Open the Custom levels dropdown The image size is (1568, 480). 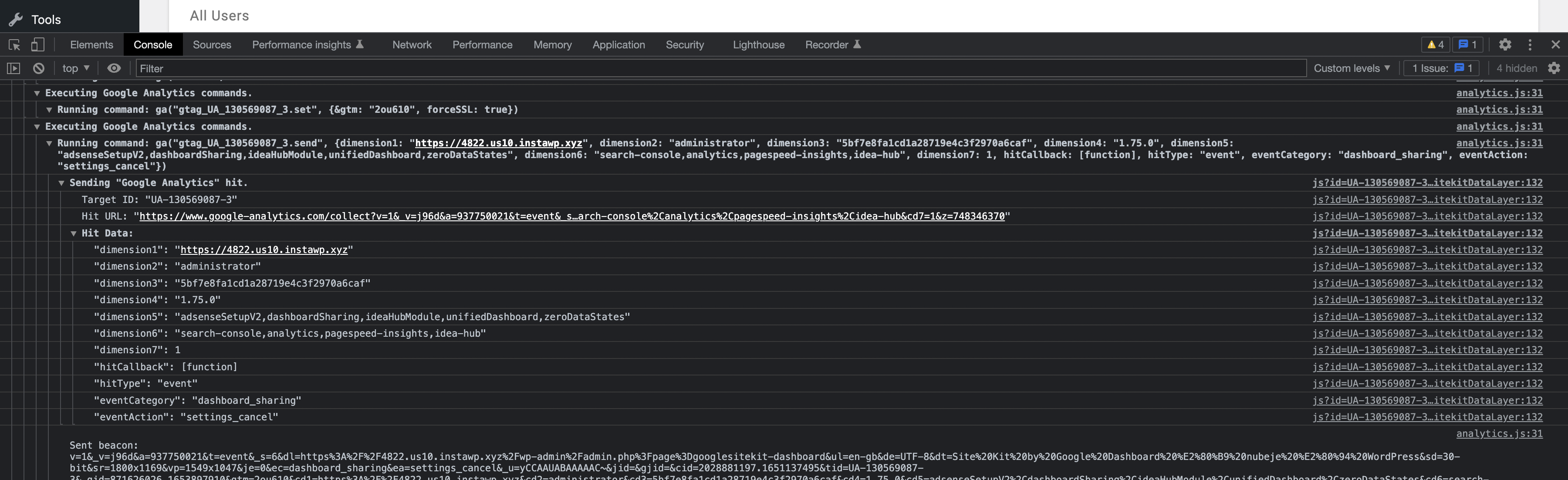pos(1351,68)
